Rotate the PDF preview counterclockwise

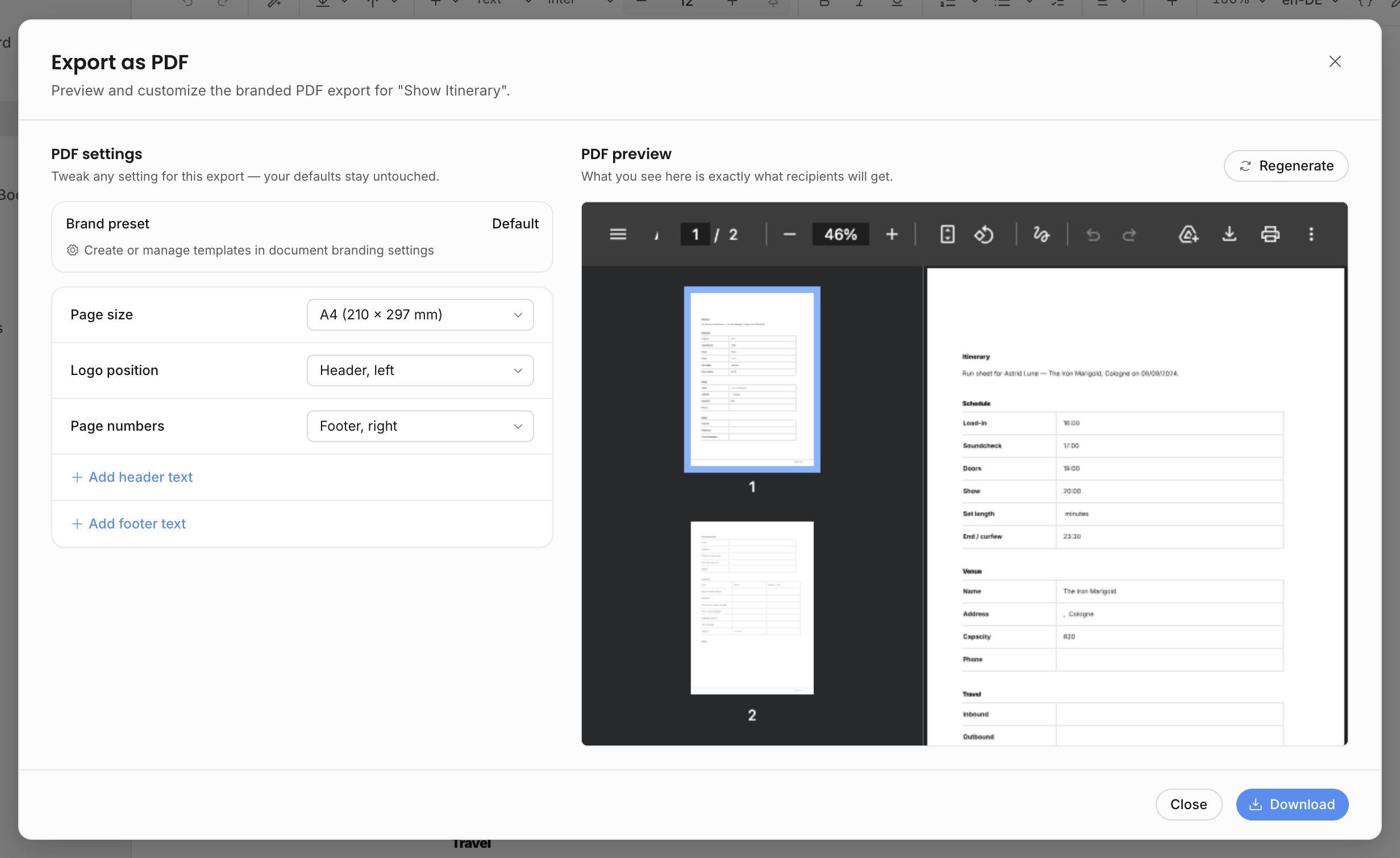click(984, 234)
